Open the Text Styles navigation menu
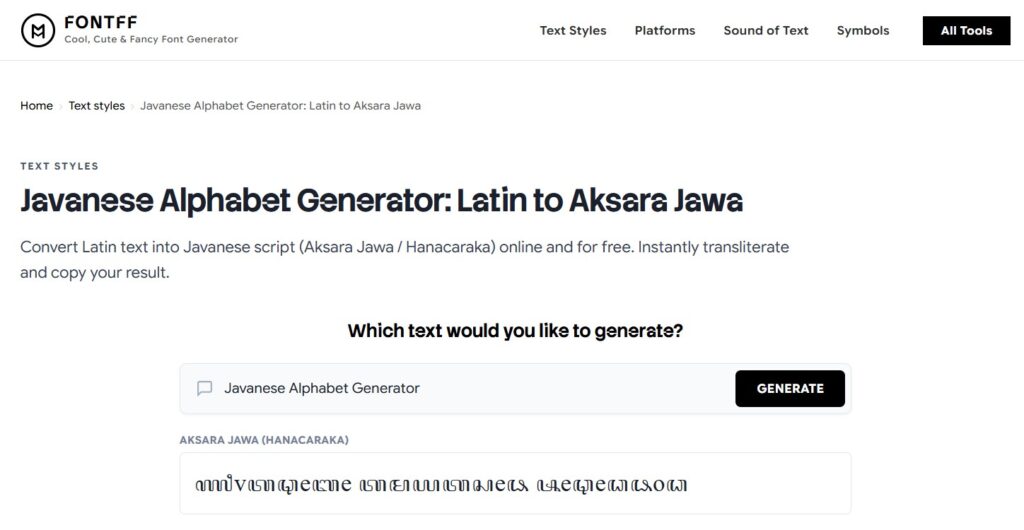 point(573,31)
